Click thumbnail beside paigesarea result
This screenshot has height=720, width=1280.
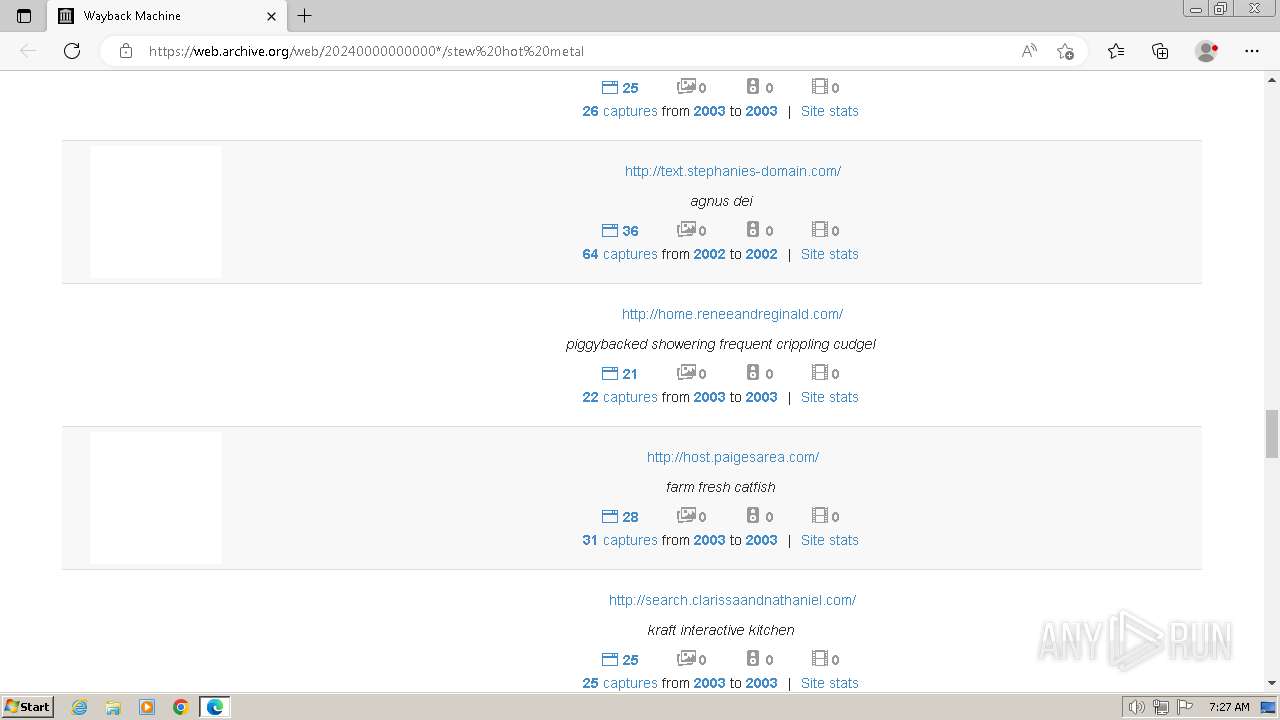[156, 498]
